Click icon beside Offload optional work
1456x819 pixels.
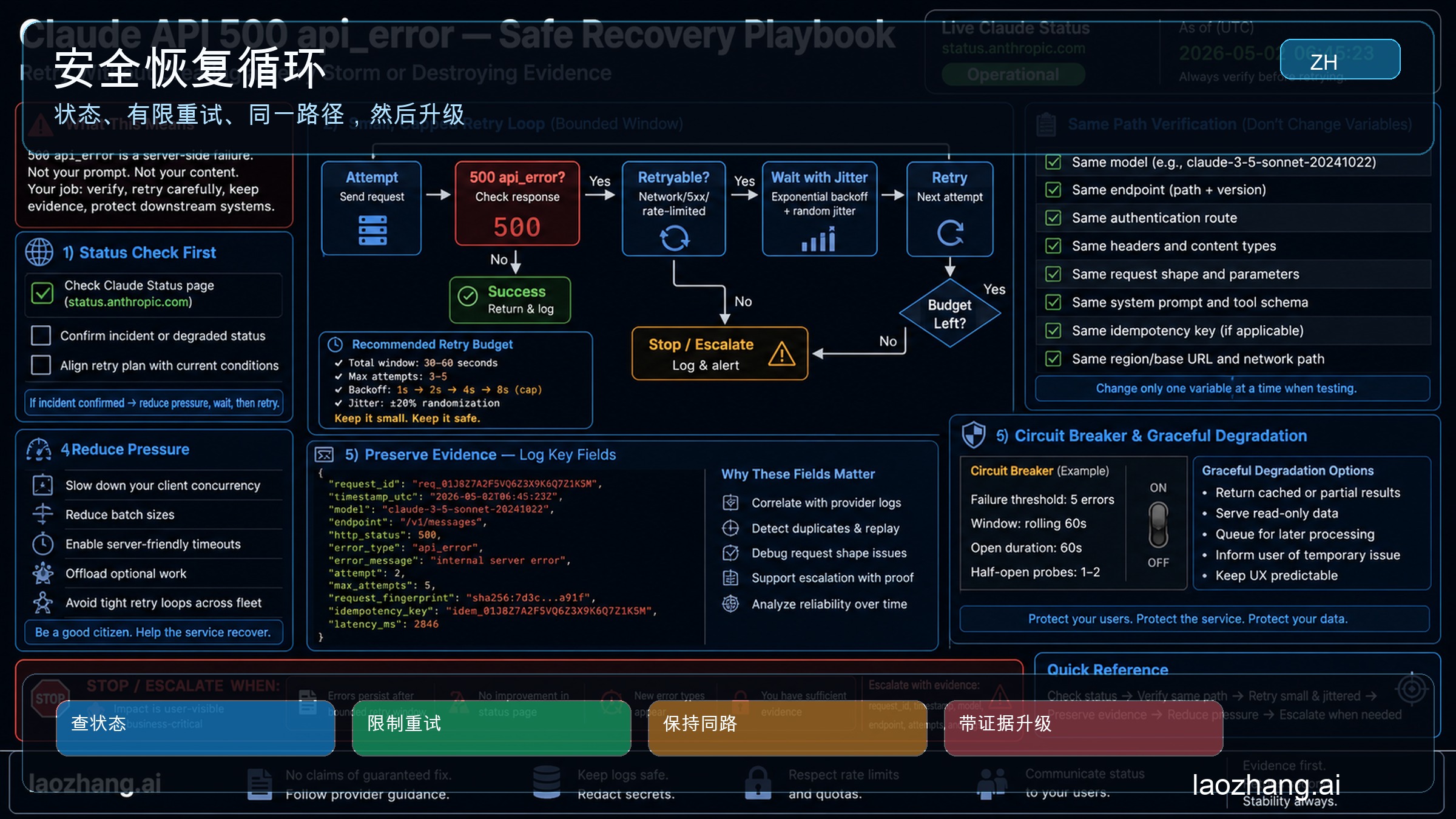(42, 573)
